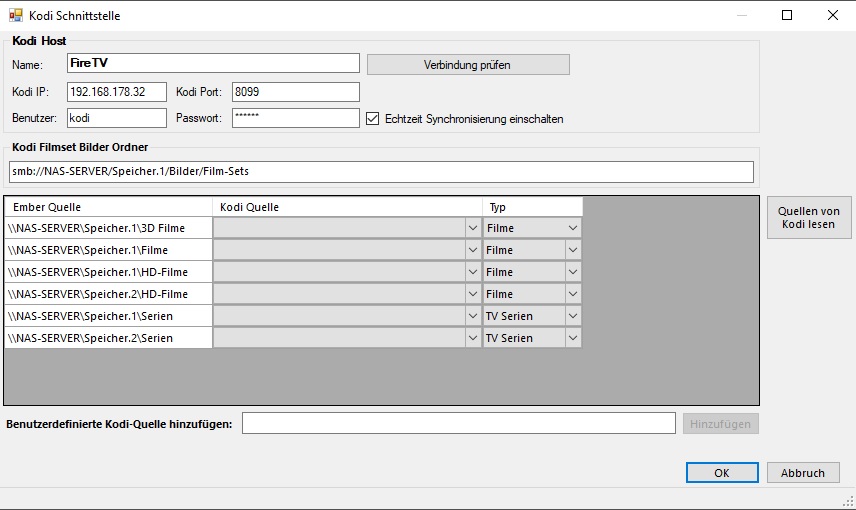Click the Kodi Port field showing 8099

(295, 92)
